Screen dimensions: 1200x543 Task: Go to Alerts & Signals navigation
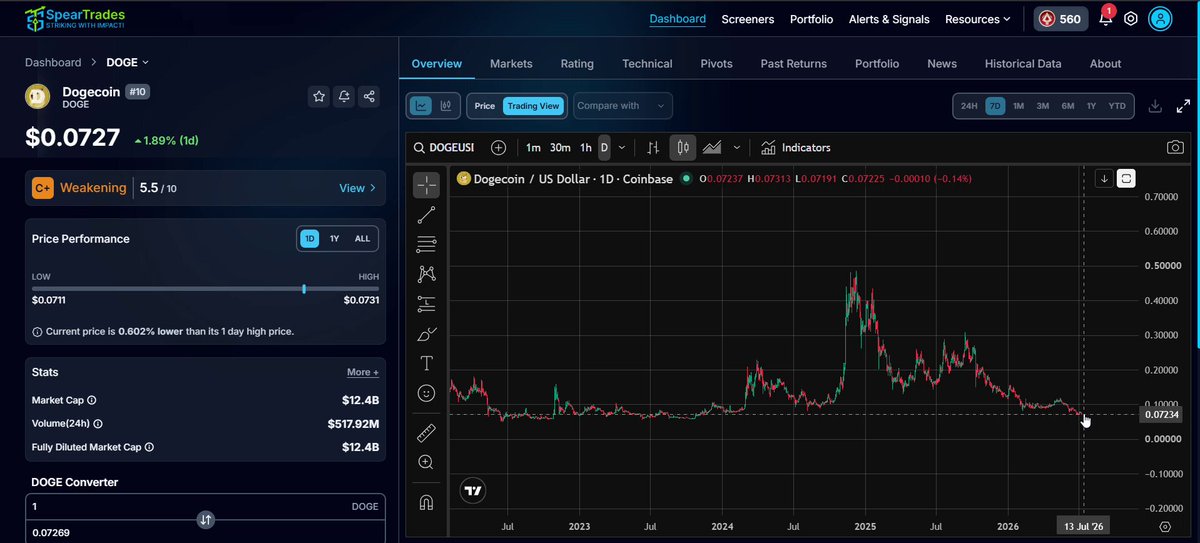click(889, 19)
